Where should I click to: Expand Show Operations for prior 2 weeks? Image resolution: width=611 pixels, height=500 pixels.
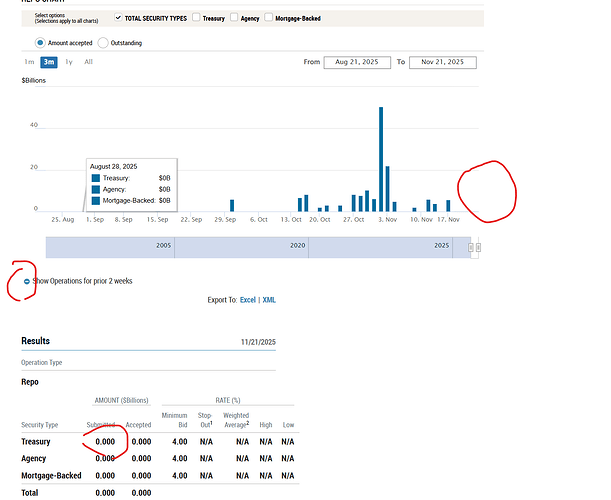(82, 281)
